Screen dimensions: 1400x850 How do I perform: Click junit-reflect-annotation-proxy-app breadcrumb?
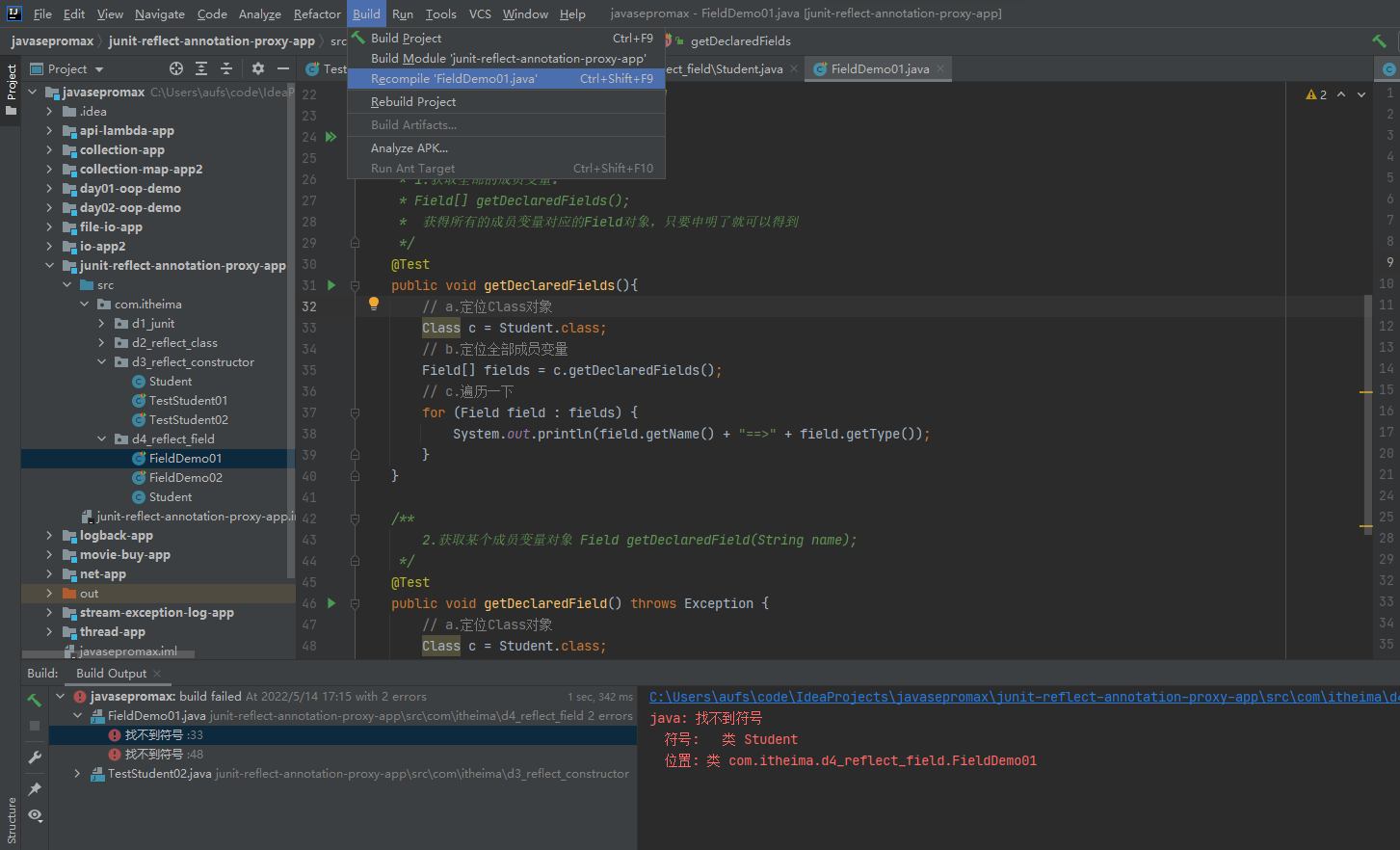(x=211, y=40)
